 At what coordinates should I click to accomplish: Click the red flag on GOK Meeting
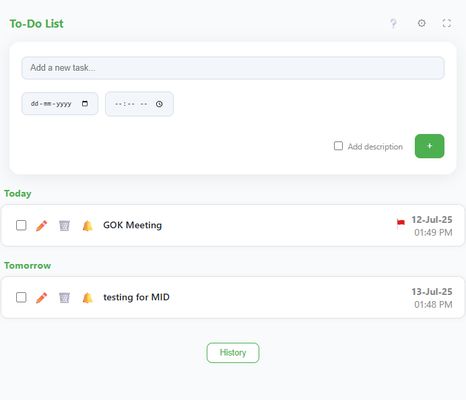pos(401,223)
